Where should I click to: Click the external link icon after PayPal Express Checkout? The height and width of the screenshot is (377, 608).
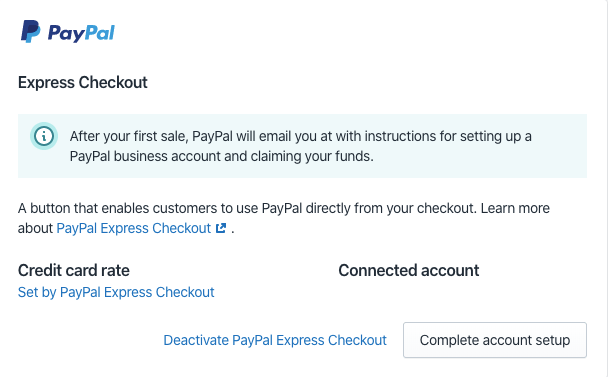221,228
